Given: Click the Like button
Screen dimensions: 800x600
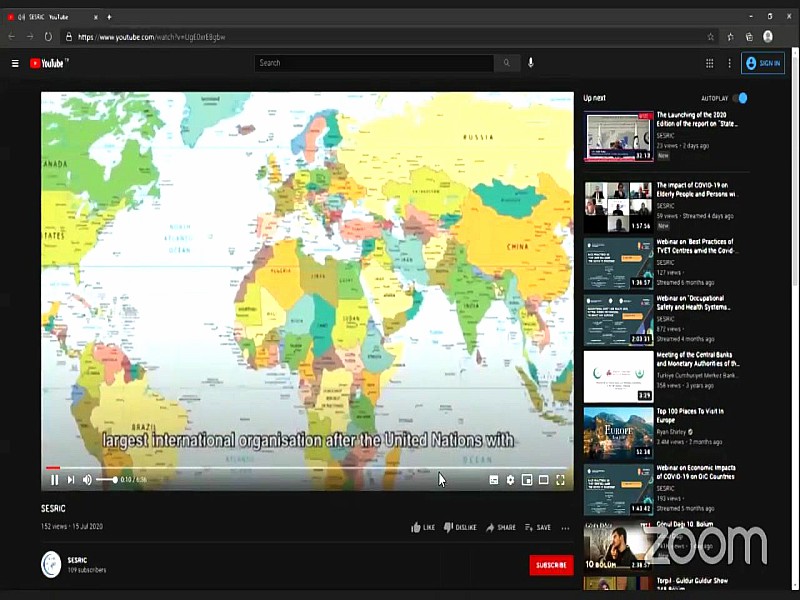Looking at the screenshot, I should coord(423,527).
